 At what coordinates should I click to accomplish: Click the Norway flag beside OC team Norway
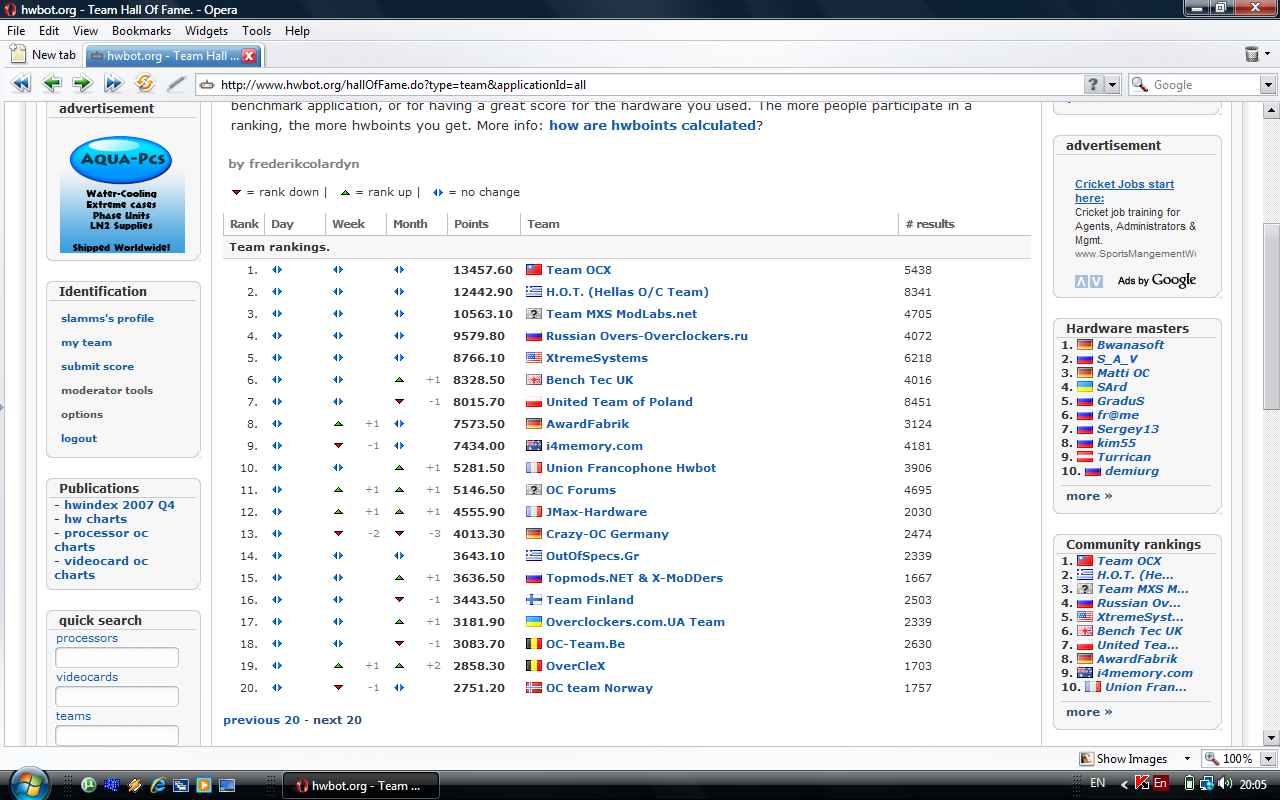534,688
